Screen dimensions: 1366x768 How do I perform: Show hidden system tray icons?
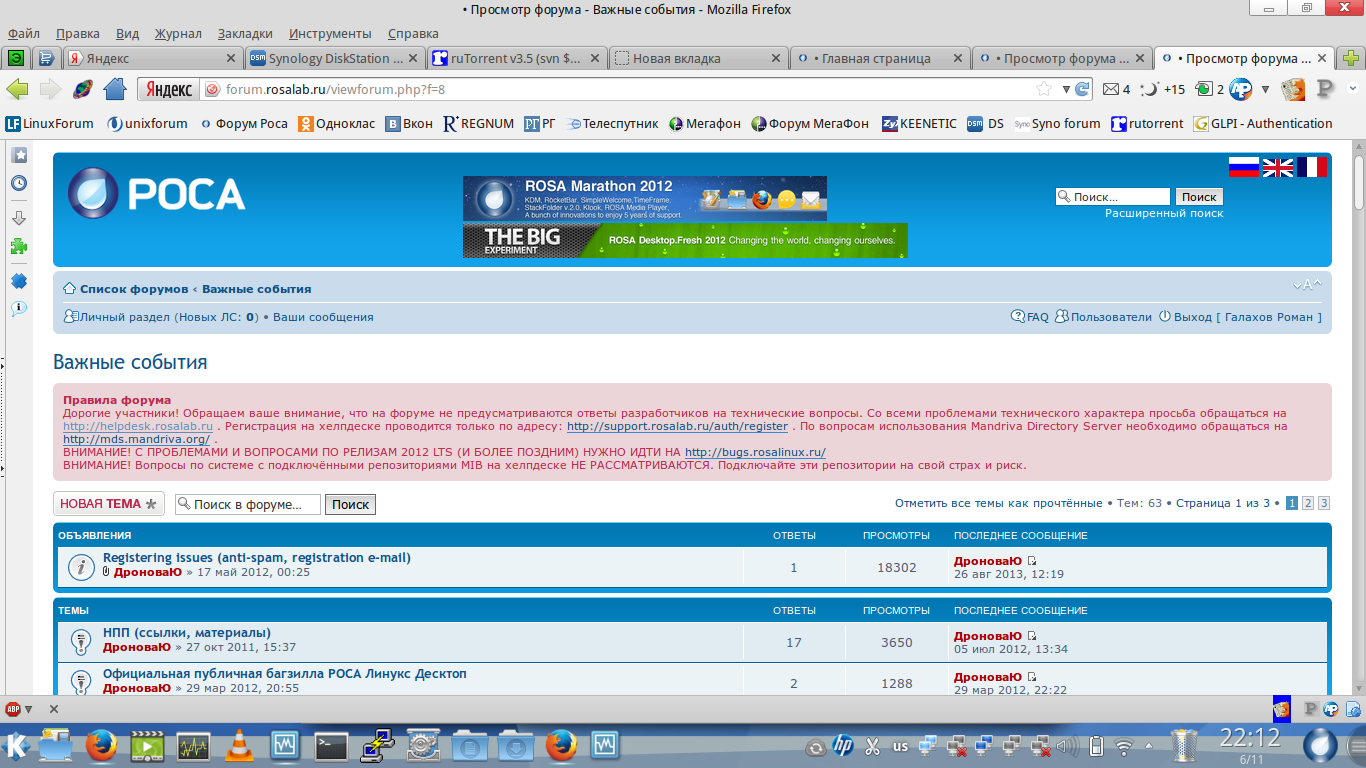[1147, 746]
